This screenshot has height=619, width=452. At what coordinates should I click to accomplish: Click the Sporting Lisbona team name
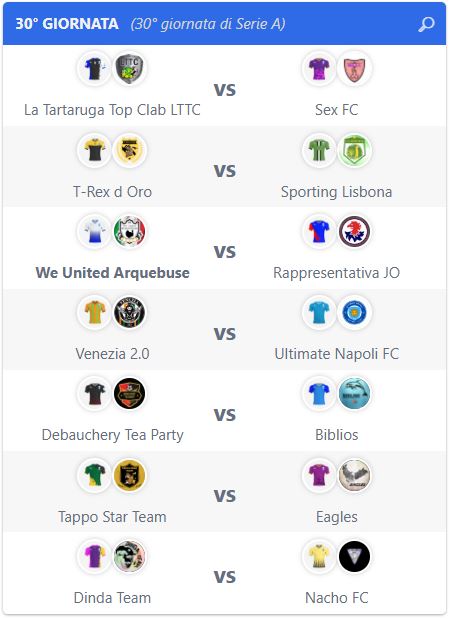(337, 192)
